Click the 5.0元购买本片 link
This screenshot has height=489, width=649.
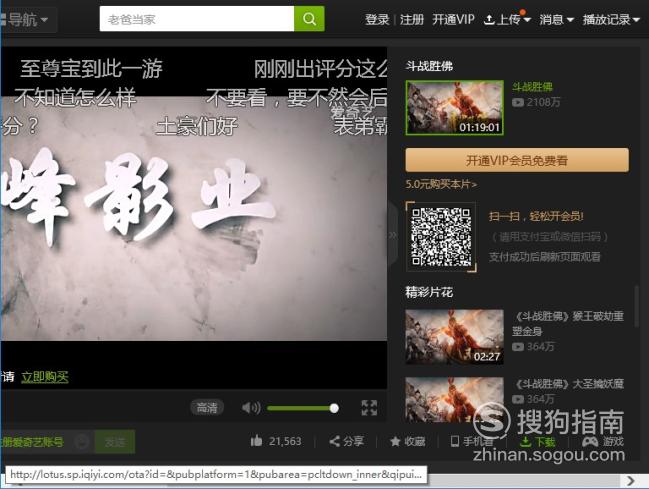[441, 184]
